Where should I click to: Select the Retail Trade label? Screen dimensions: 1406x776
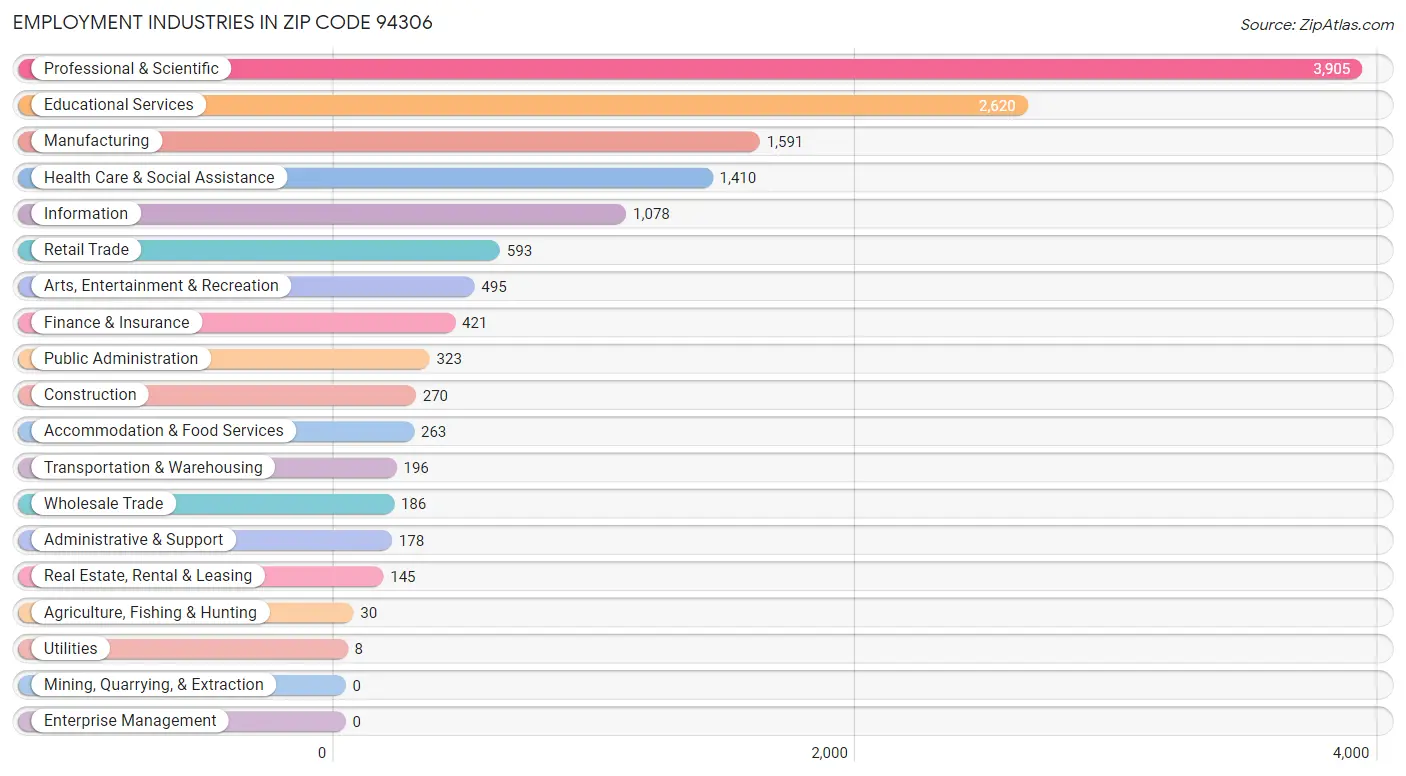click(x=86, y=250)
